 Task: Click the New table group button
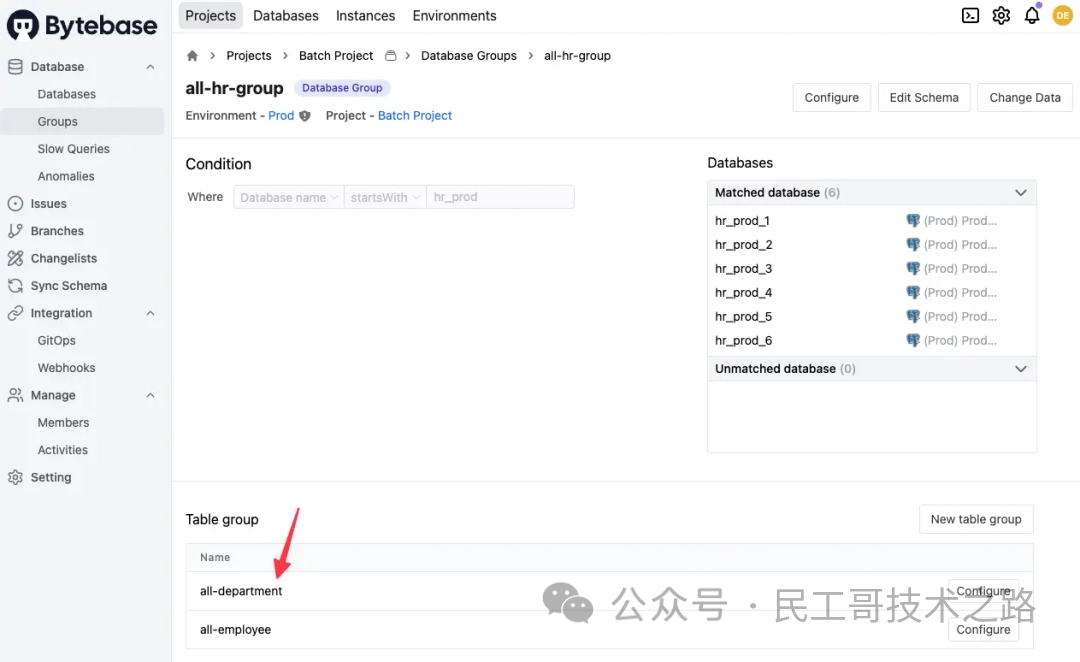point(976,519)
